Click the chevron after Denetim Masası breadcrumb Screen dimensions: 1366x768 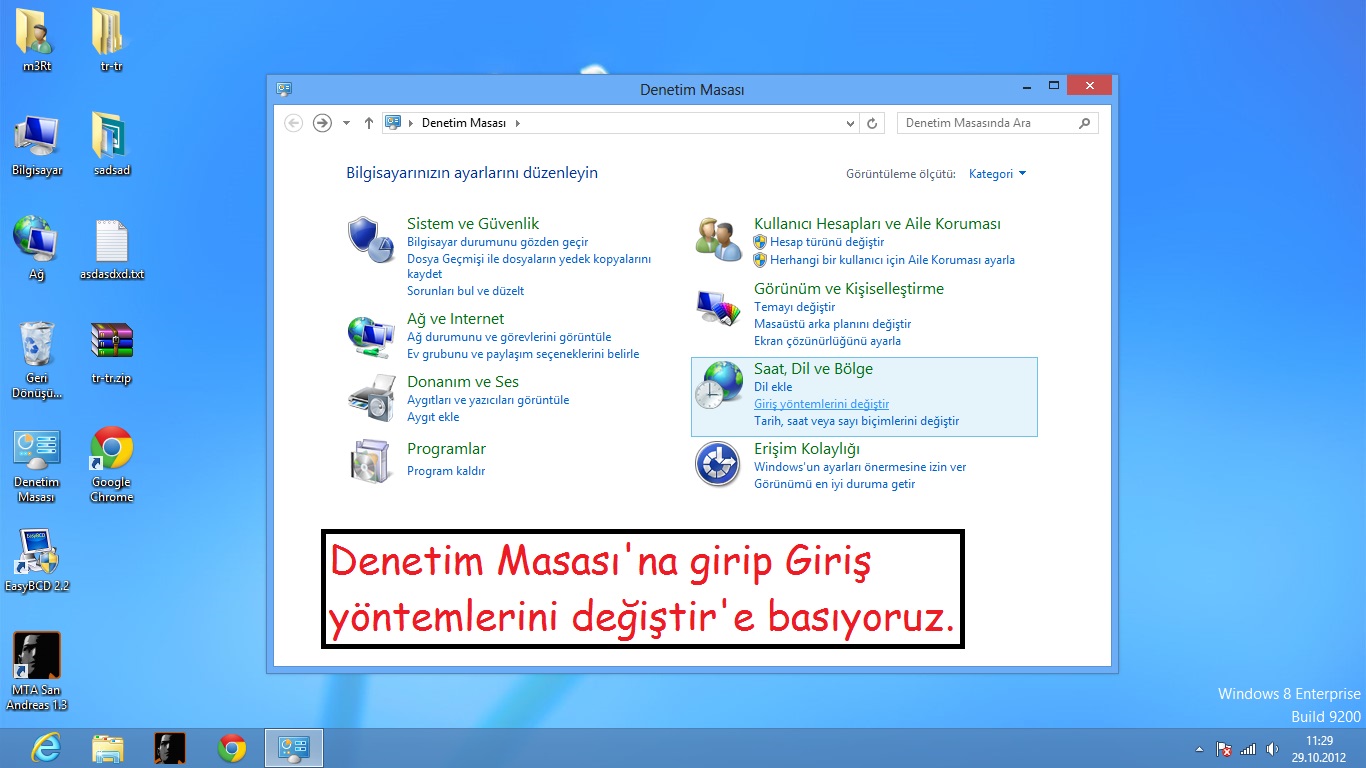coord(517,123)
